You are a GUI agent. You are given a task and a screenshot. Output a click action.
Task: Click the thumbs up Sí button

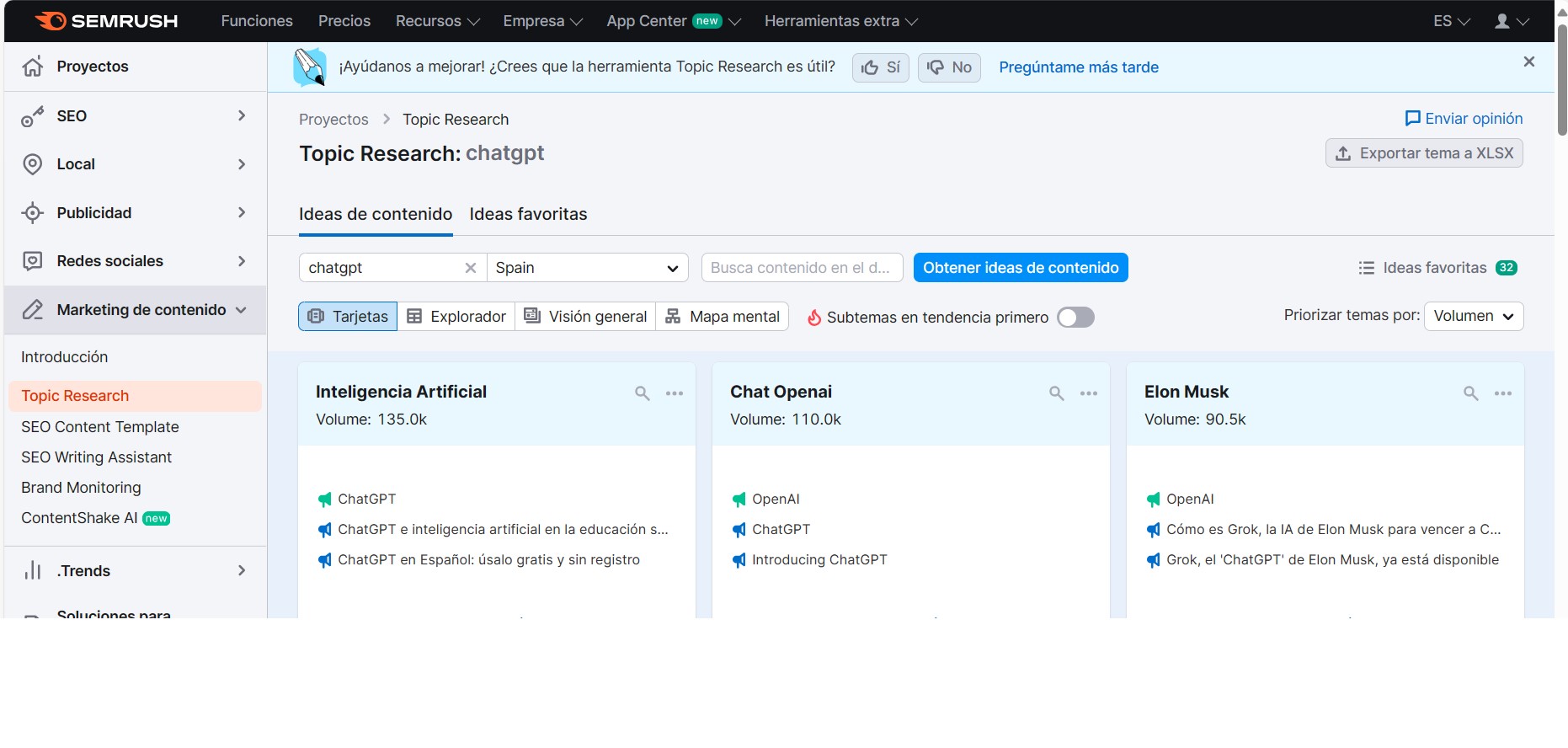[x=881, y=67]
